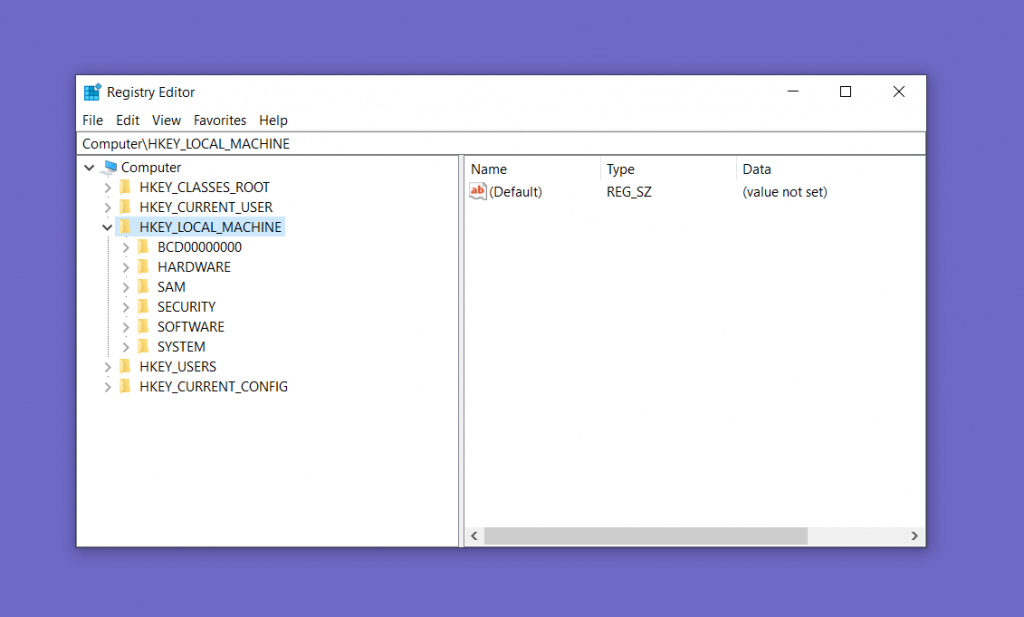This screenshot has width=1024, height=617.
Task: Select the HKEY_USERS label
Action: tap(178, 366)
